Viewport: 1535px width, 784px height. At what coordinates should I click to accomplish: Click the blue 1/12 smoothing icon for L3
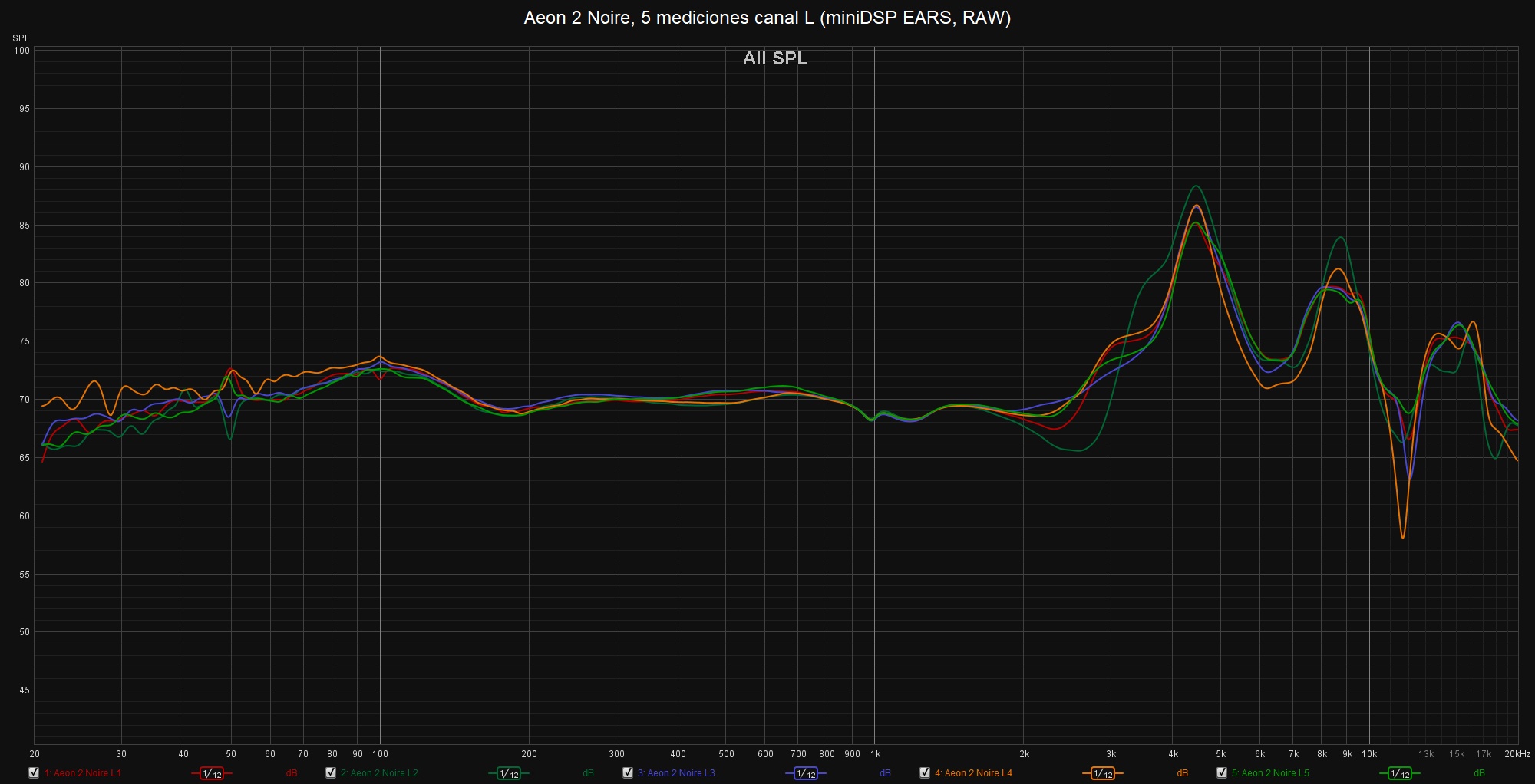click(x=806, y=773)
